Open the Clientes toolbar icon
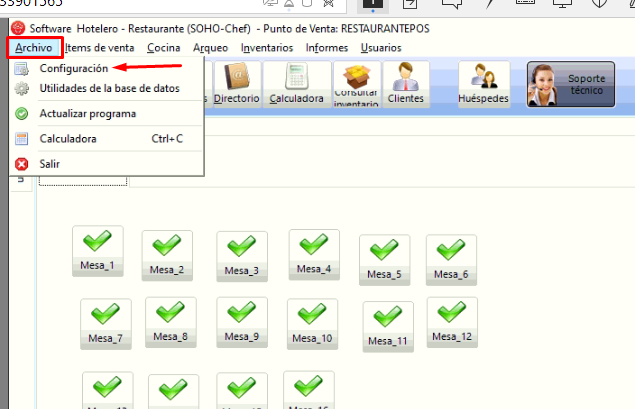 (407, 84)
